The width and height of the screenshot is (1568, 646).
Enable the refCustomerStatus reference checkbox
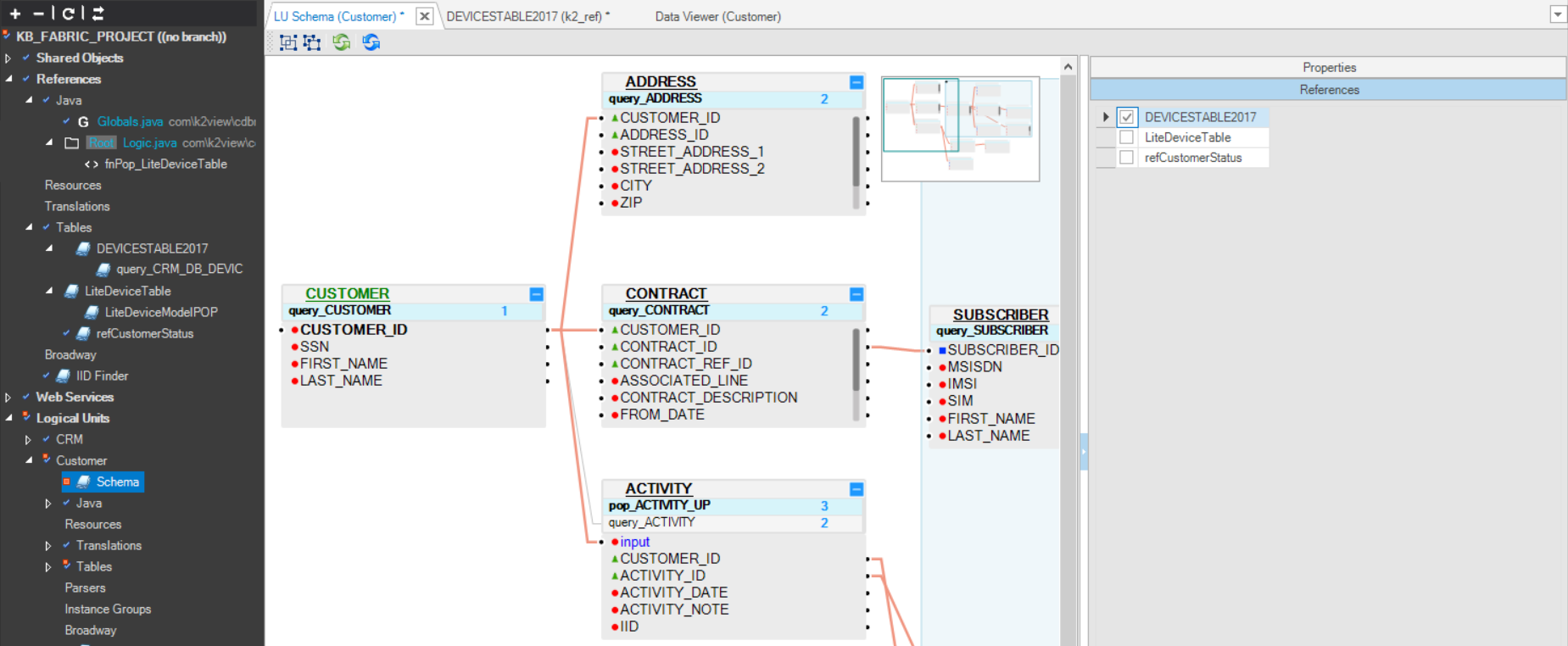1126,158
